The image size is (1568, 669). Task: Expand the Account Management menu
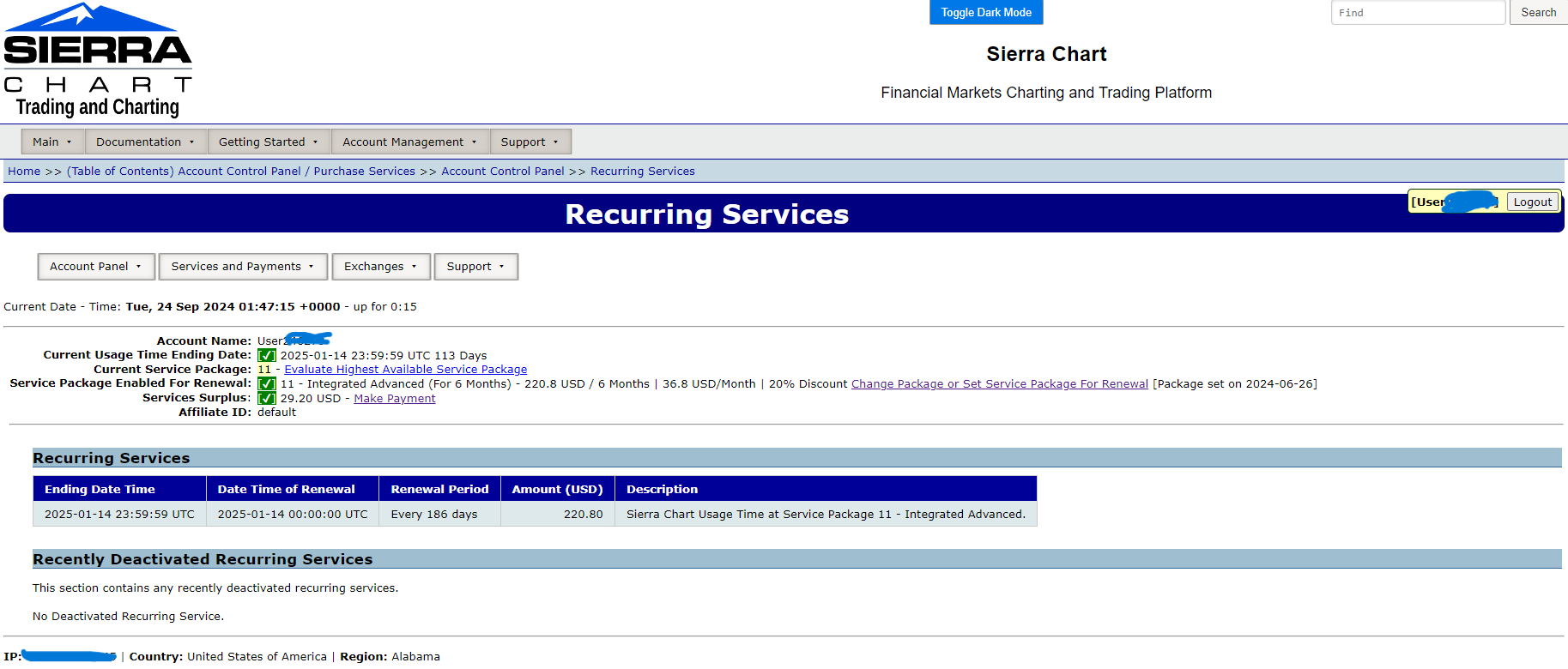(410, 142)
